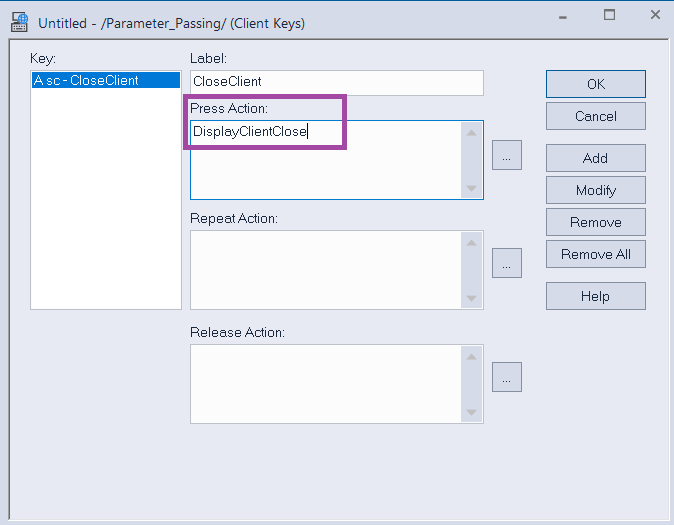Click Repeat Action scroll up arrow
Screen dimensions: 674x525
pos(472,243)
